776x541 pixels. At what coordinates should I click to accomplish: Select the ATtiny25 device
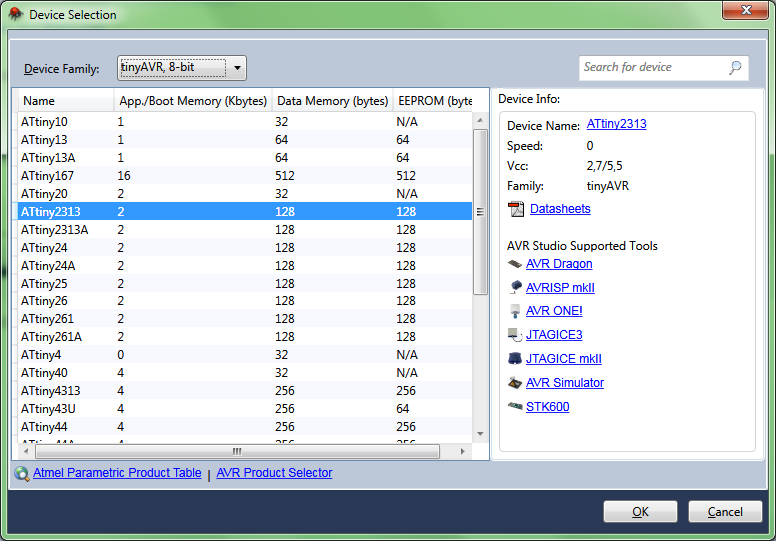point(245,284)
